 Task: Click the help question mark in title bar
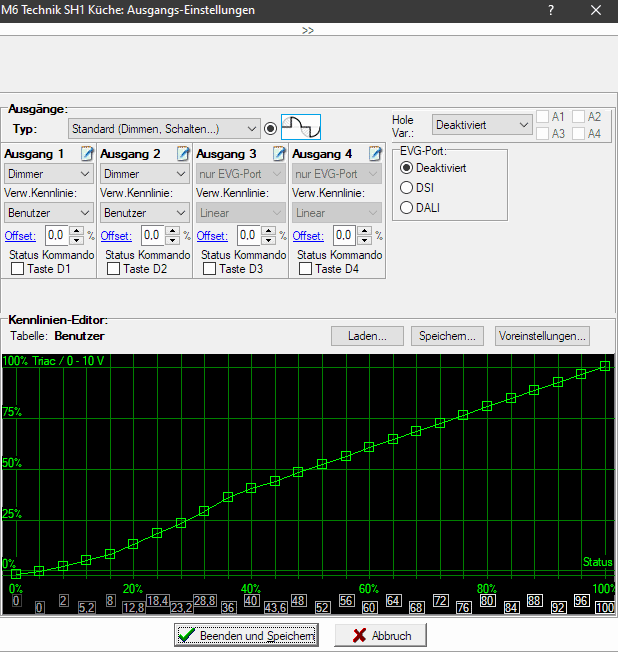tap(550, 10)
